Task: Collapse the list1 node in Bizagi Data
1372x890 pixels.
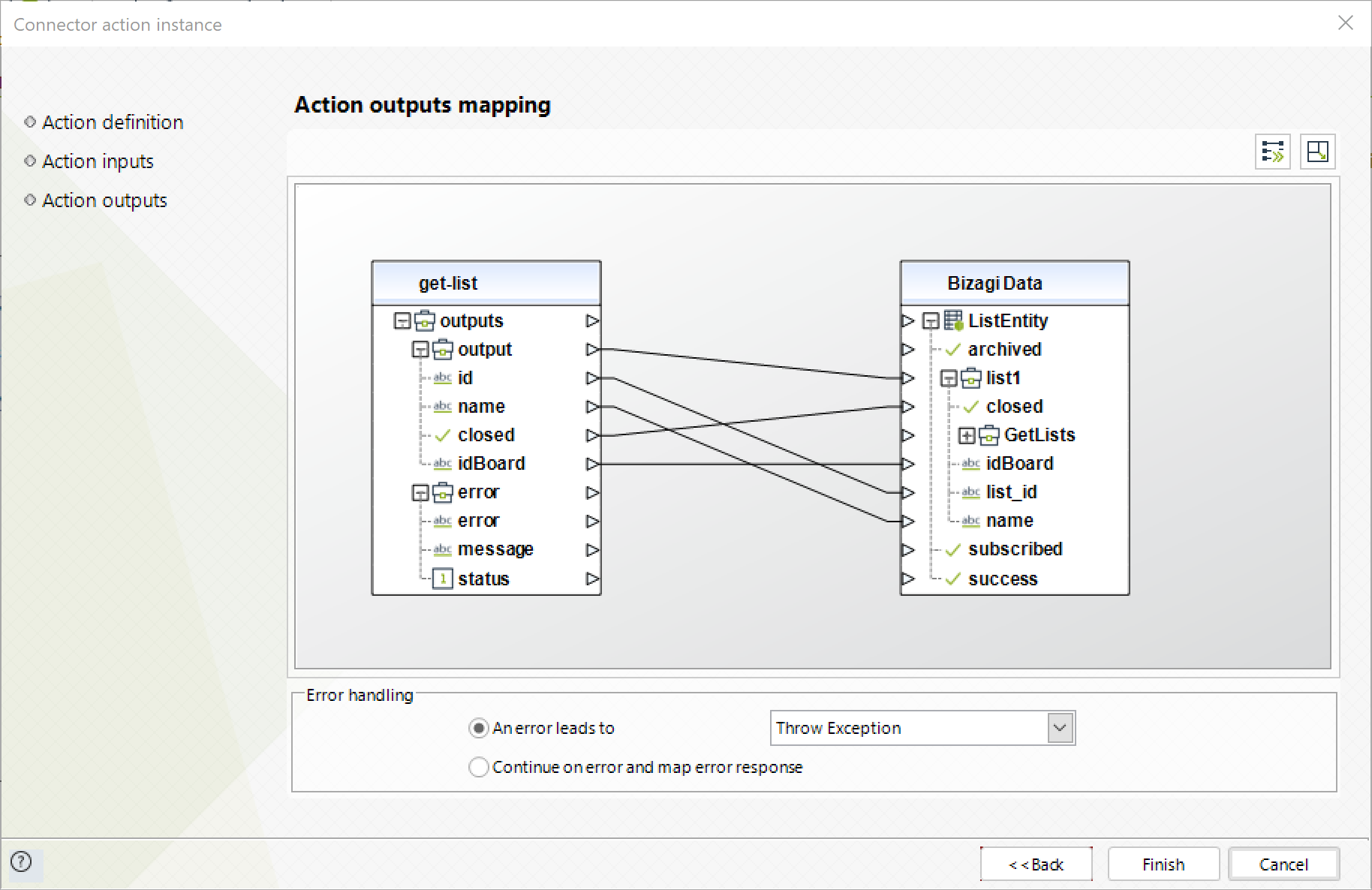Action: pyautogui.click(x=949, y=379)
